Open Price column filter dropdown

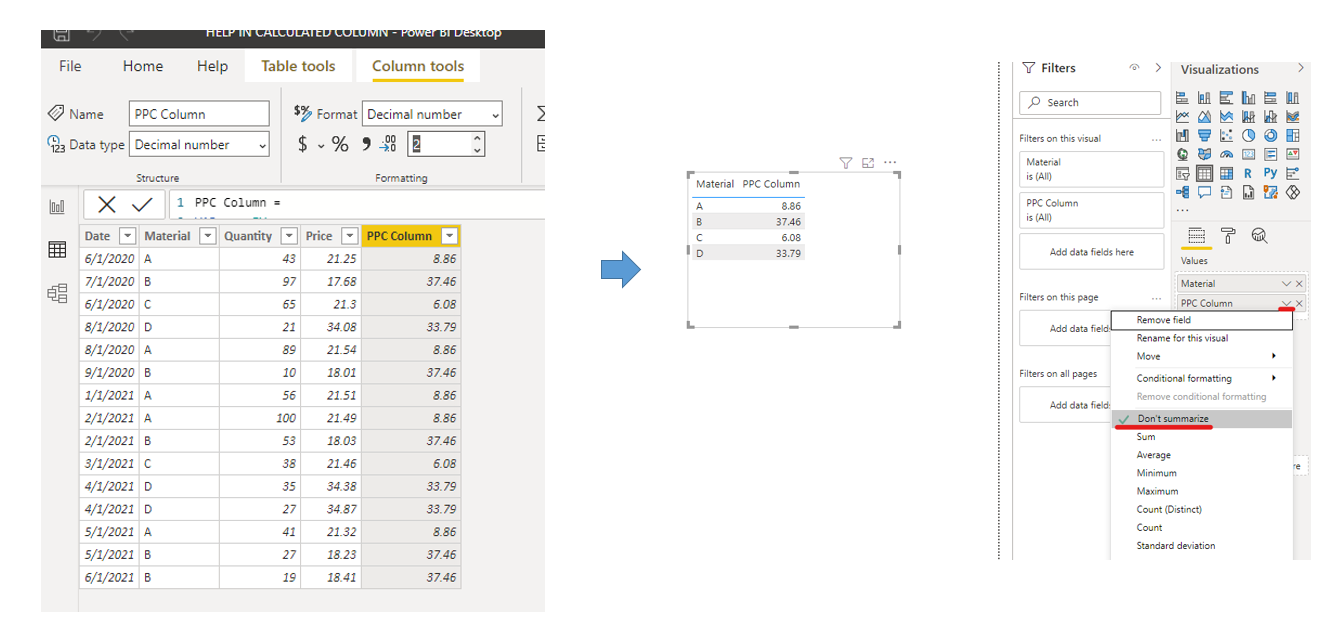(349, 237)
